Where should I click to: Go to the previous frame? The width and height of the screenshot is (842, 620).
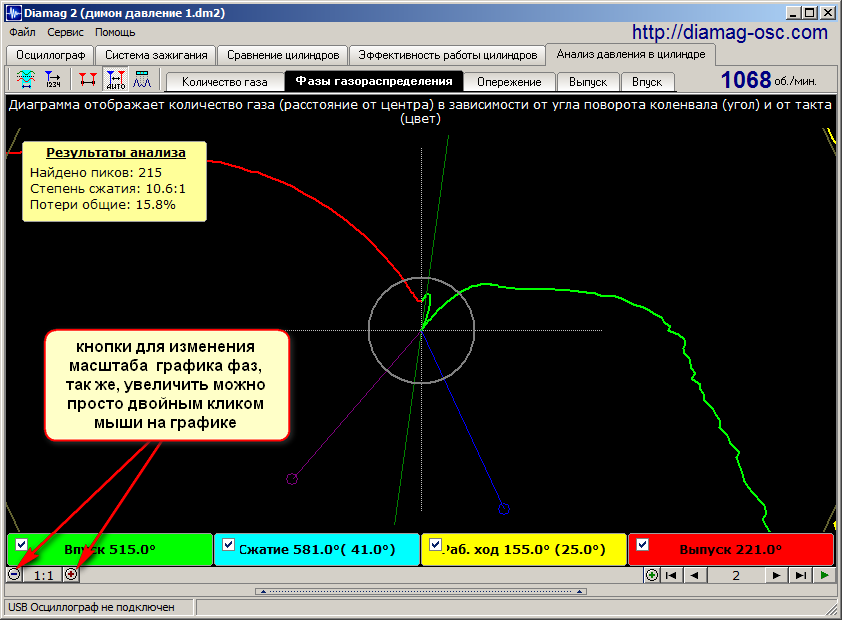point(694,575)
